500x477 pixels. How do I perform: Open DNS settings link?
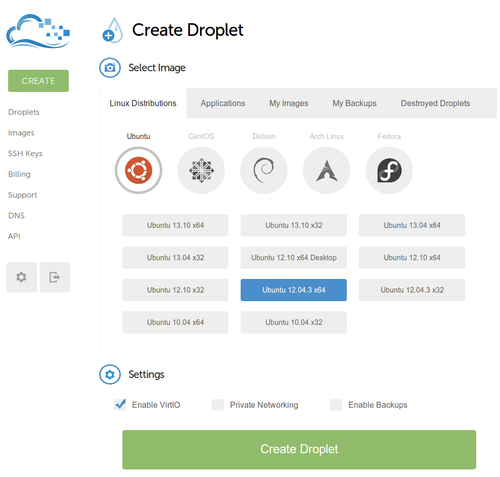pyautogui.click(x=16, y=215)
